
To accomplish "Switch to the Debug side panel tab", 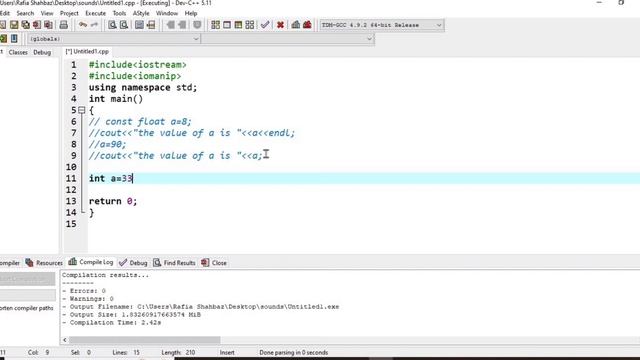I will pyautogui.click(x=42, y=52).
